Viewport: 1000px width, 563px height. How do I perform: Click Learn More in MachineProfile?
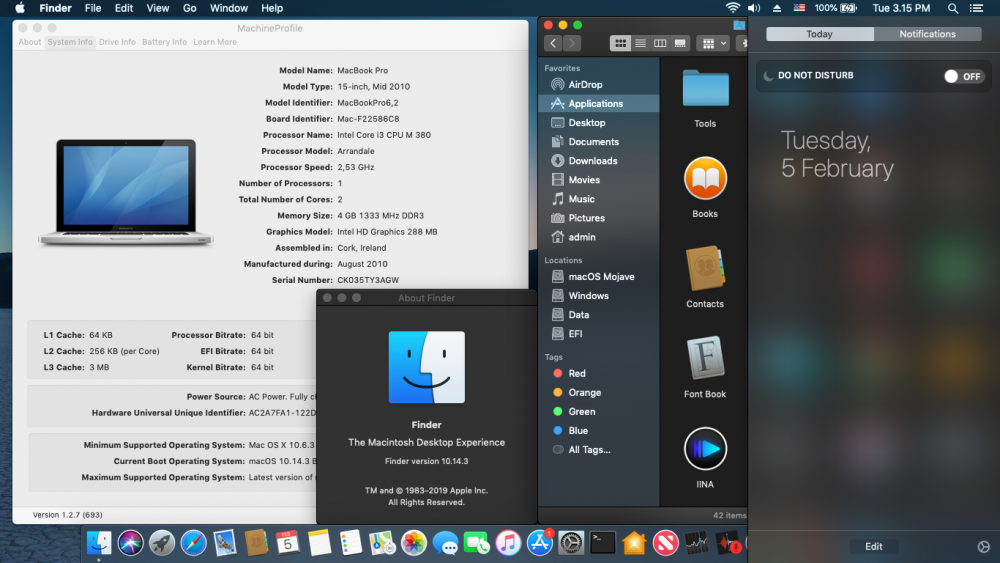[215, 42]
